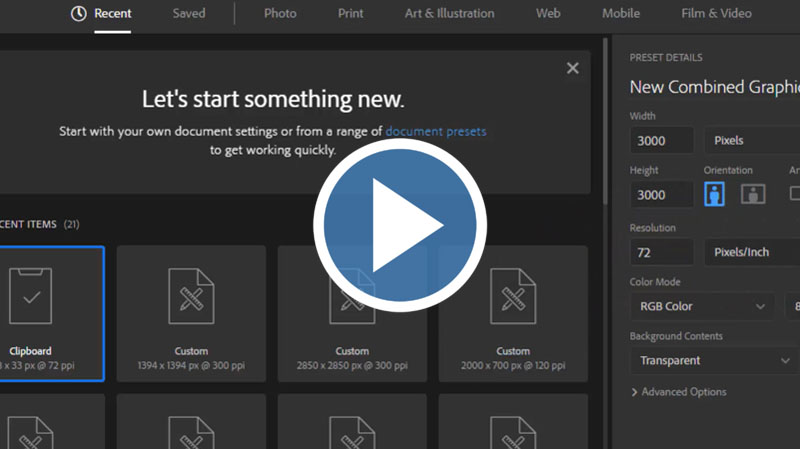Toggle the Artboards checkbox

pos(795,193)
